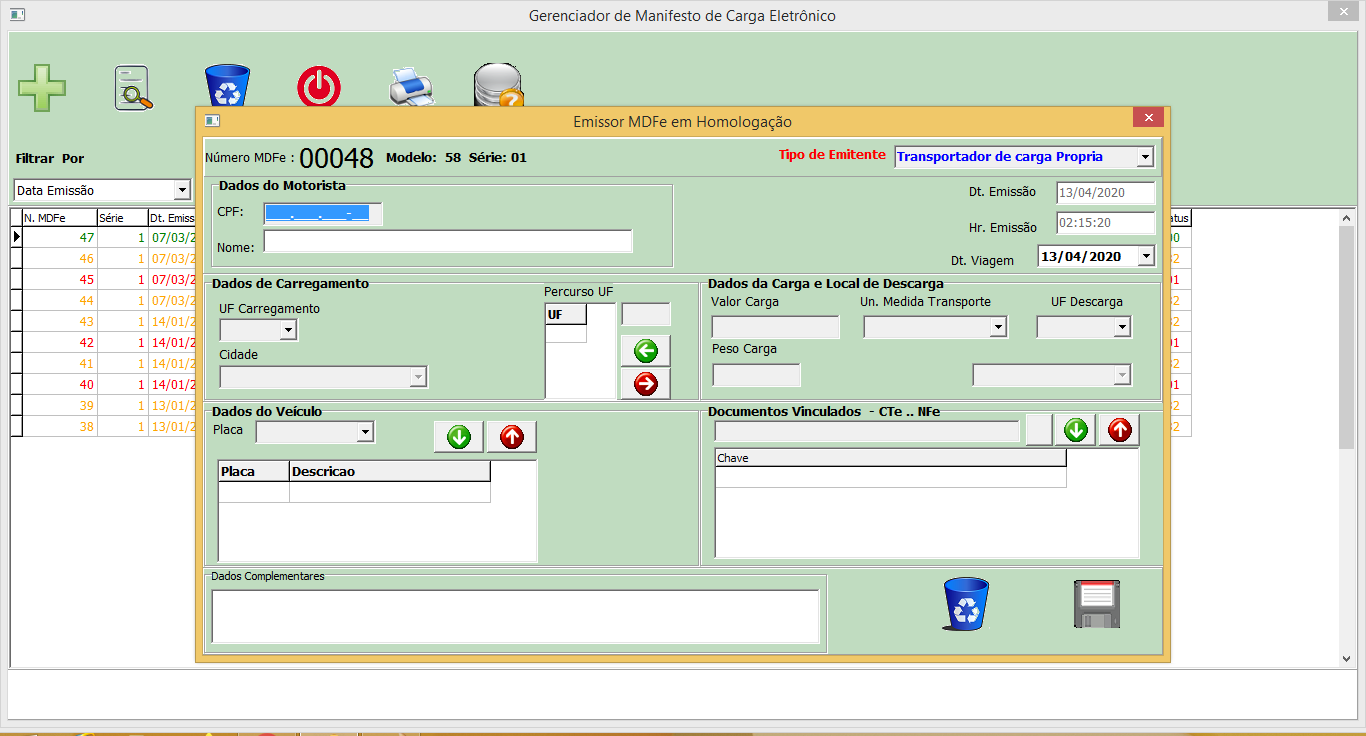Close the Emissor MDFe em Homologação window
1366x736 pixels.
pyautogui.click(x=1148, y=117)
